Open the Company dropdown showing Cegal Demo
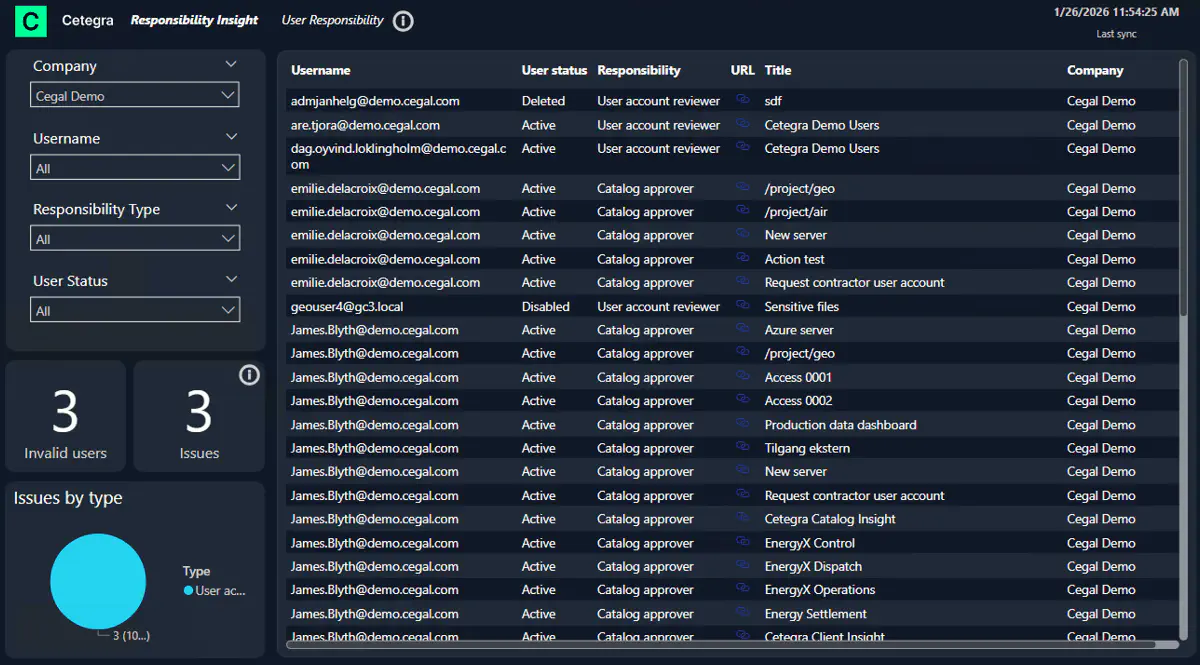Screen dimensions: 1200x665 click(135, 96)
